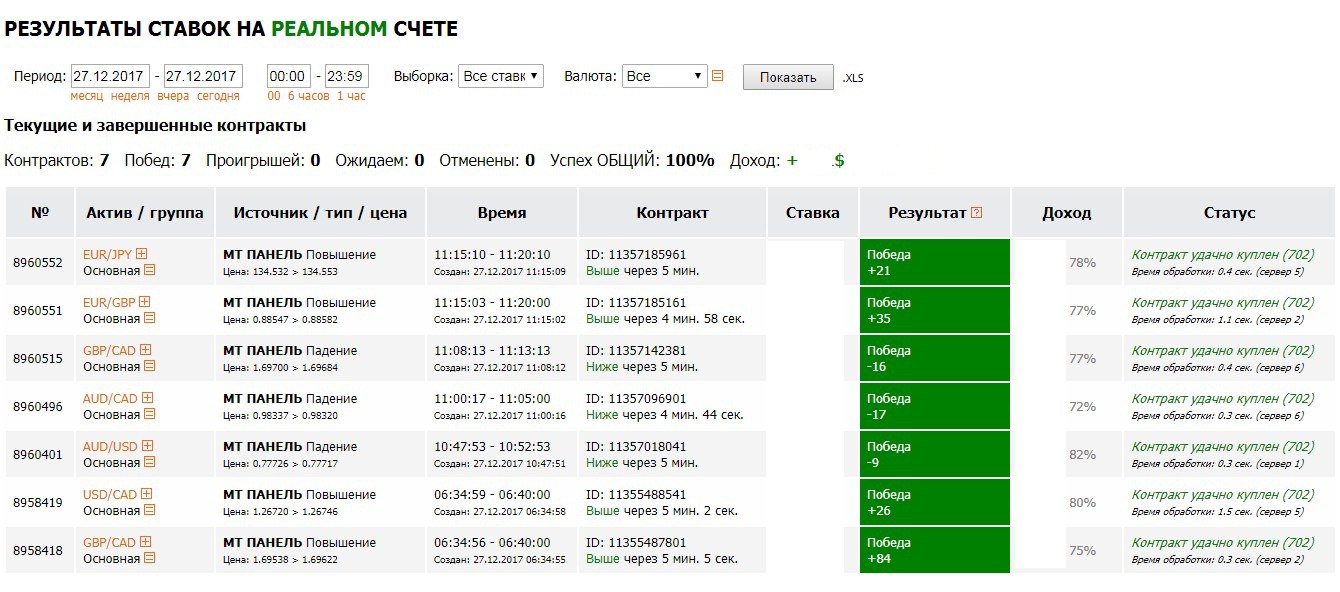Click the Время column header
Viewport: 1340px width, 592px height.
[x=502, y=213]
